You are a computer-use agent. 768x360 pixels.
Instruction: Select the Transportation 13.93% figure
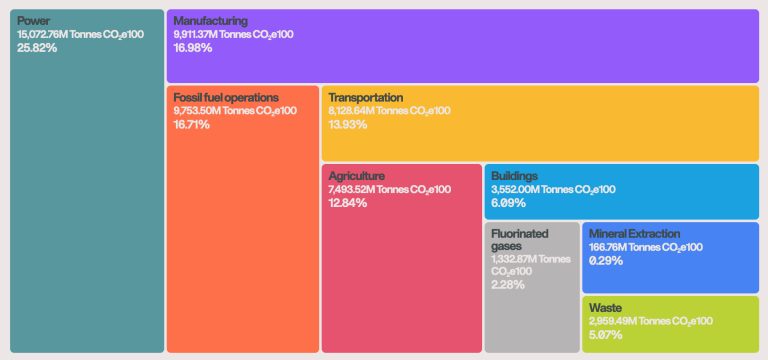click(x=348, y=124)
